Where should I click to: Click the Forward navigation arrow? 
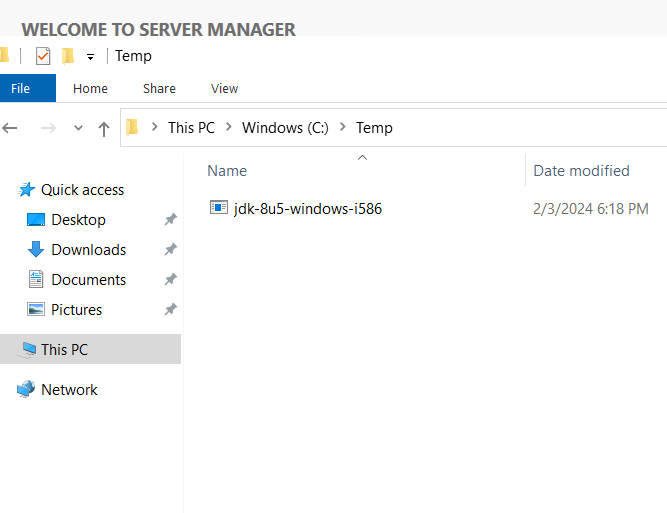click(x=48, y=128)
